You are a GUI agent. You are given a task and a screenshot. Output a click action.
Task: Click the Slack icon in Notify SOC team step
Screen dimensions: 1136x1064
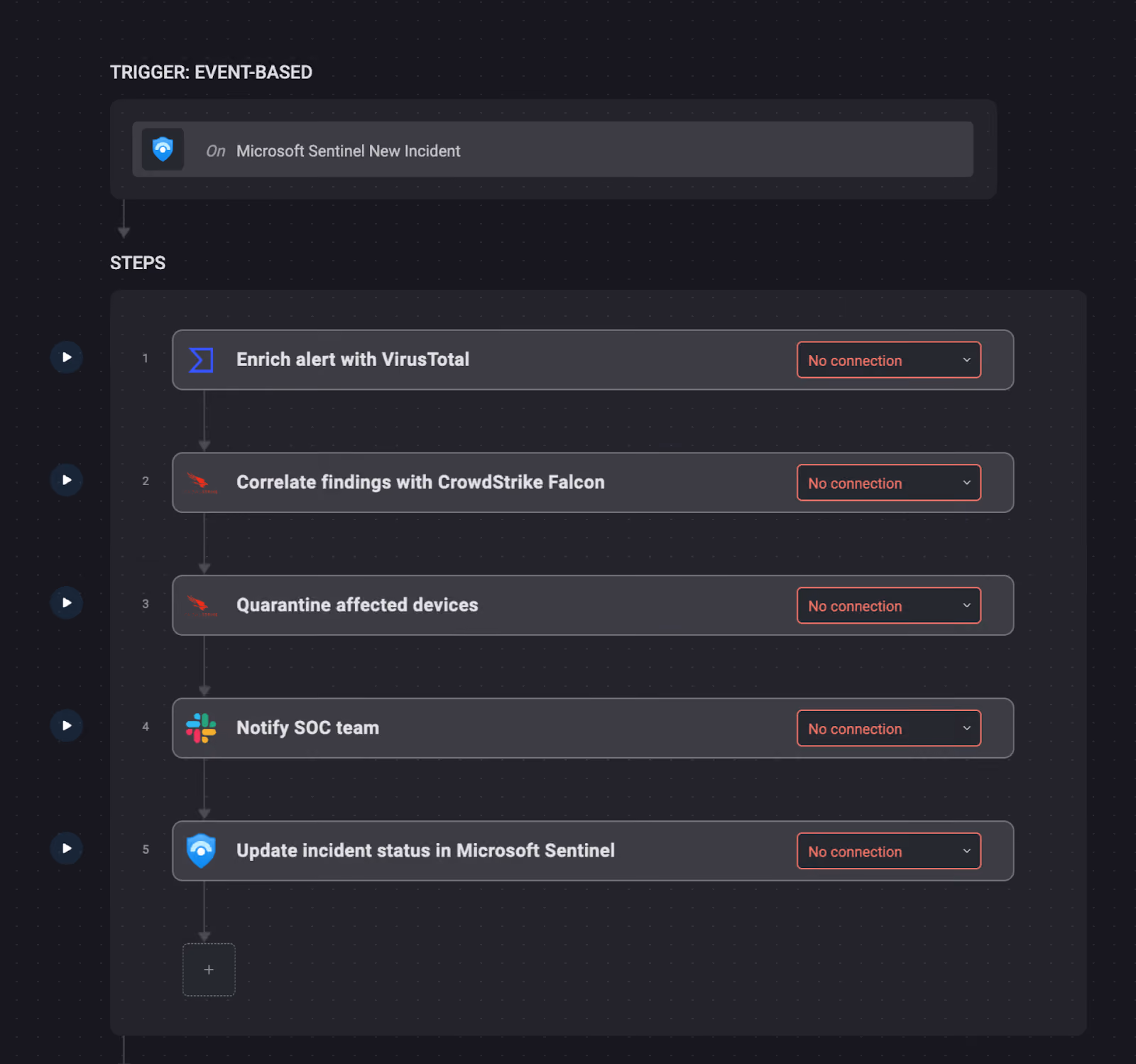[x=201, y=728]
